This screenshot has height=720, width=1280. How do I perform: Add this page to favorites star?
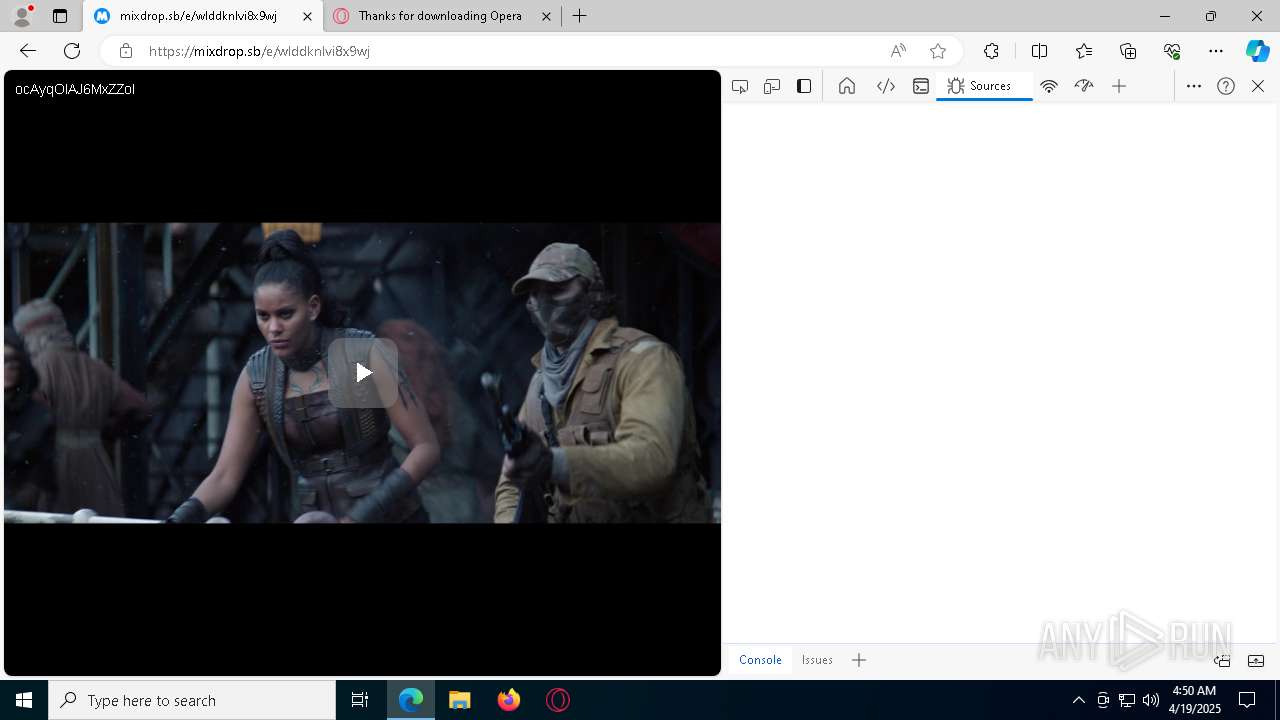pyautogui.click(x=938, y=51)
